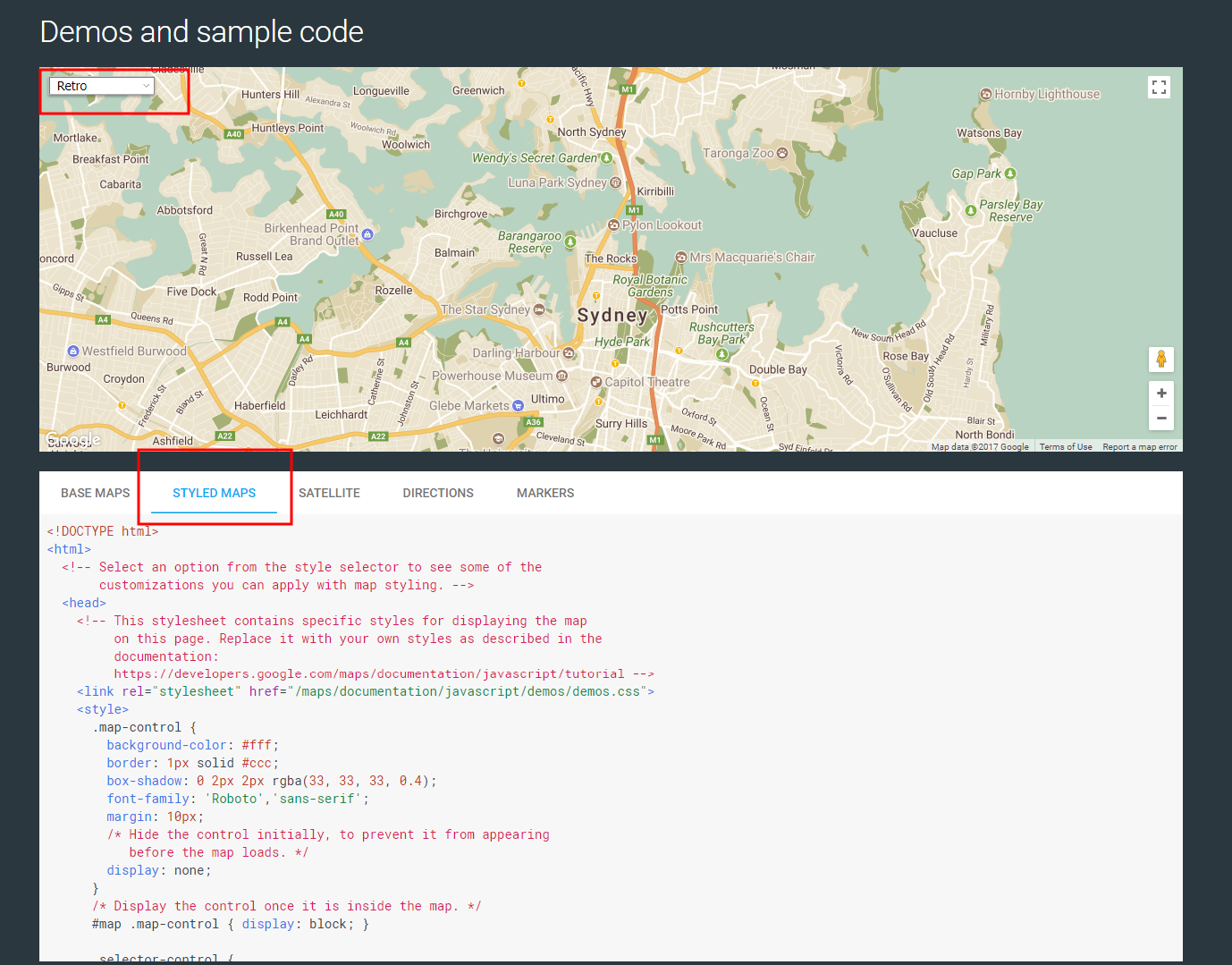
Task: Click Report a map error link
Action: pyautogui.click(x=1139, y=446)
